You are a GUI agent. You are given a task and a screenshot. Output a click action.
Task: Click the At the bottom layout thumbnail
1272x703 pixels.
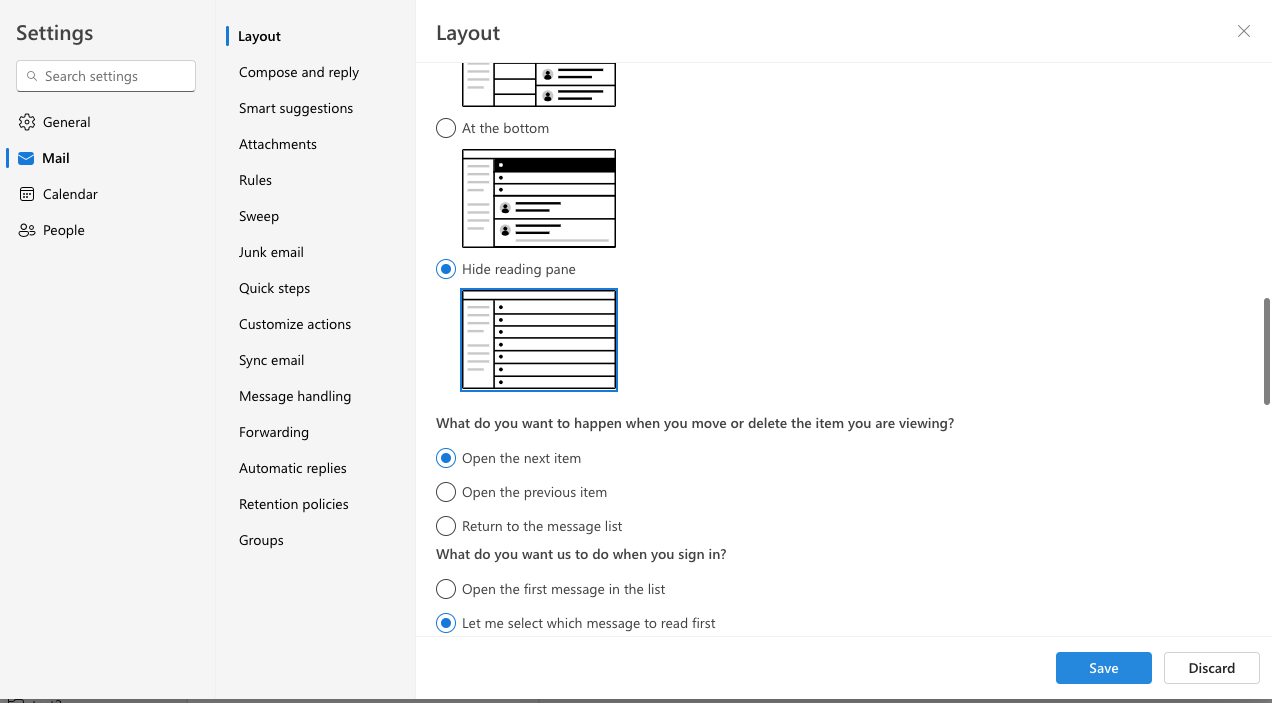[x=539, y=198]
